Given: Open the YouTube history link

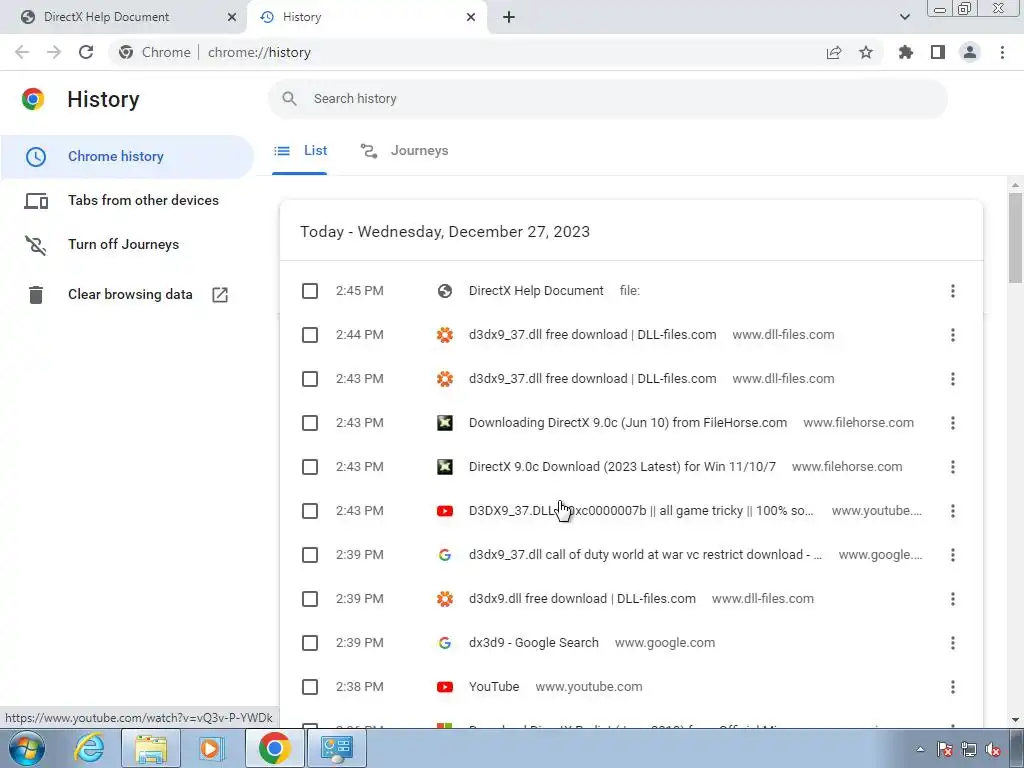Looking at the screenshot, I should click(x=494, y=687).
